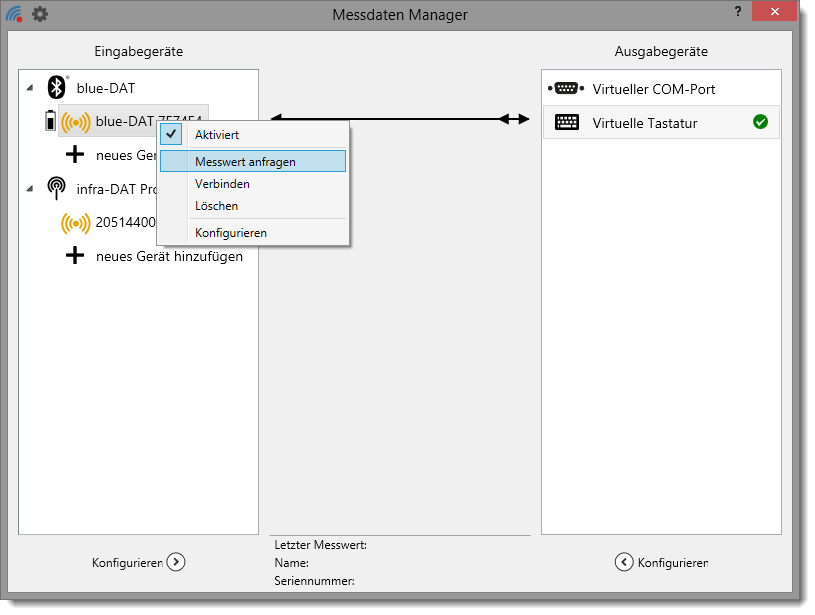Choose Löschen in the context menu
This screenshot has height=615, width=815.
click(x=216, y=206)
